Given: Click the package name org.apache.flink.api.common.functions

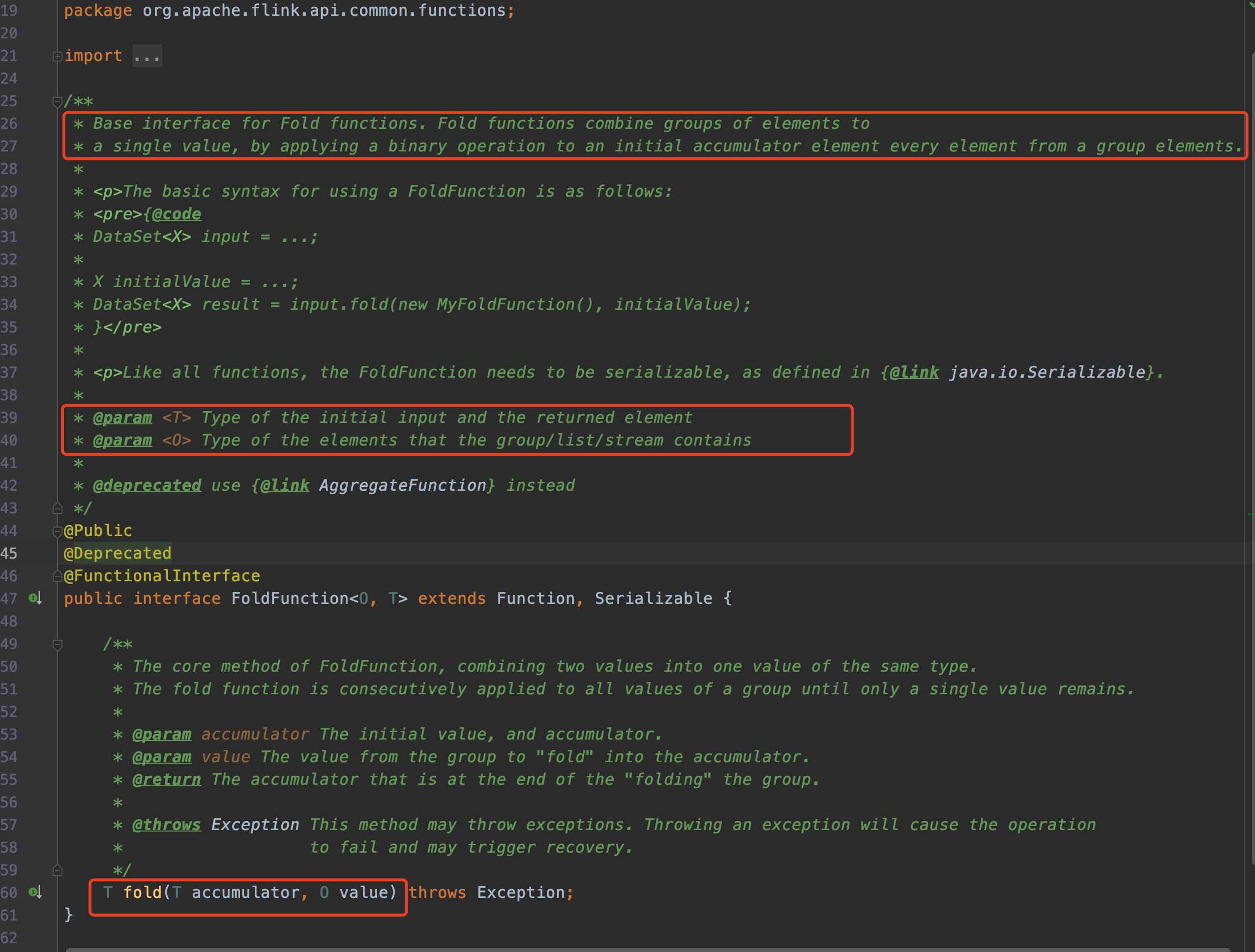Looking at the screenshot, I should 324,11.
